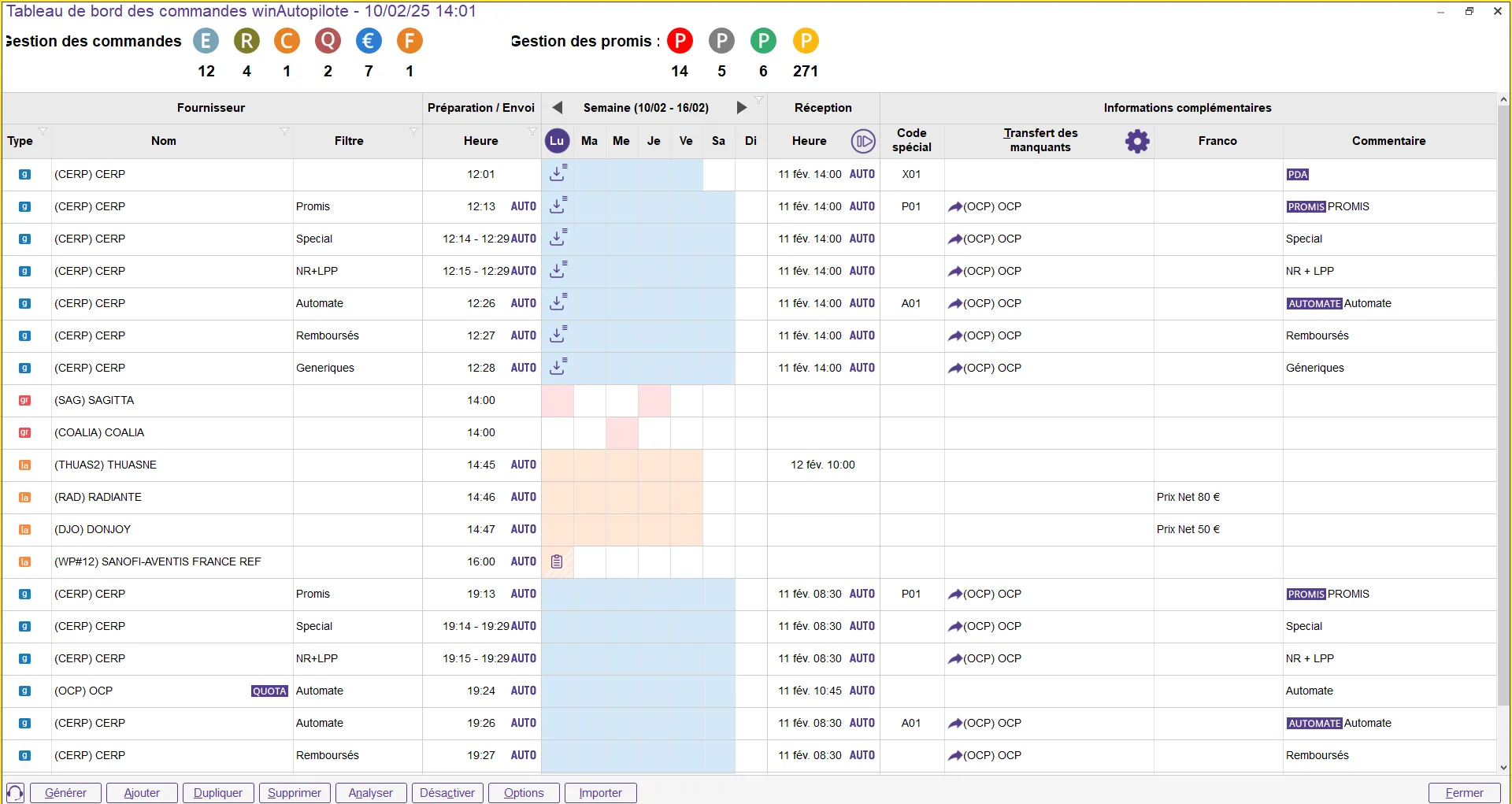Click the Fermer button
Viewport: 1512px width, 804px height.
tap(1465, 793)
